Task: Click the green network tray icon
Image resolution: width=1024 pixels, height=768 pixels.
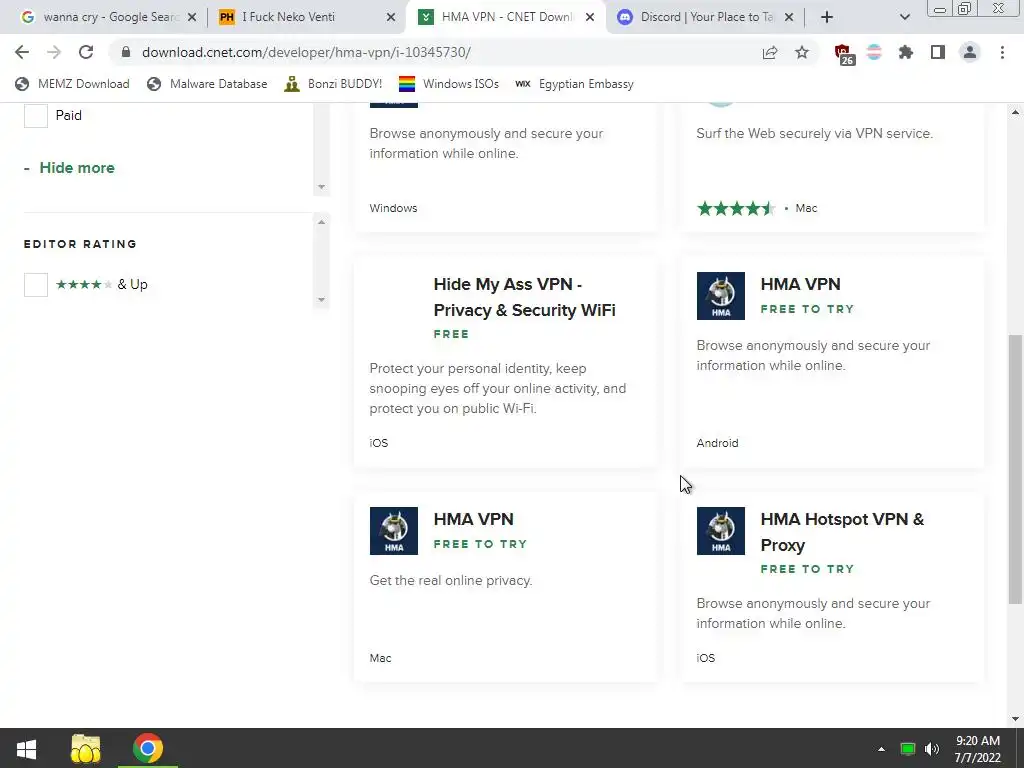Action: click(x=908, y=749)
